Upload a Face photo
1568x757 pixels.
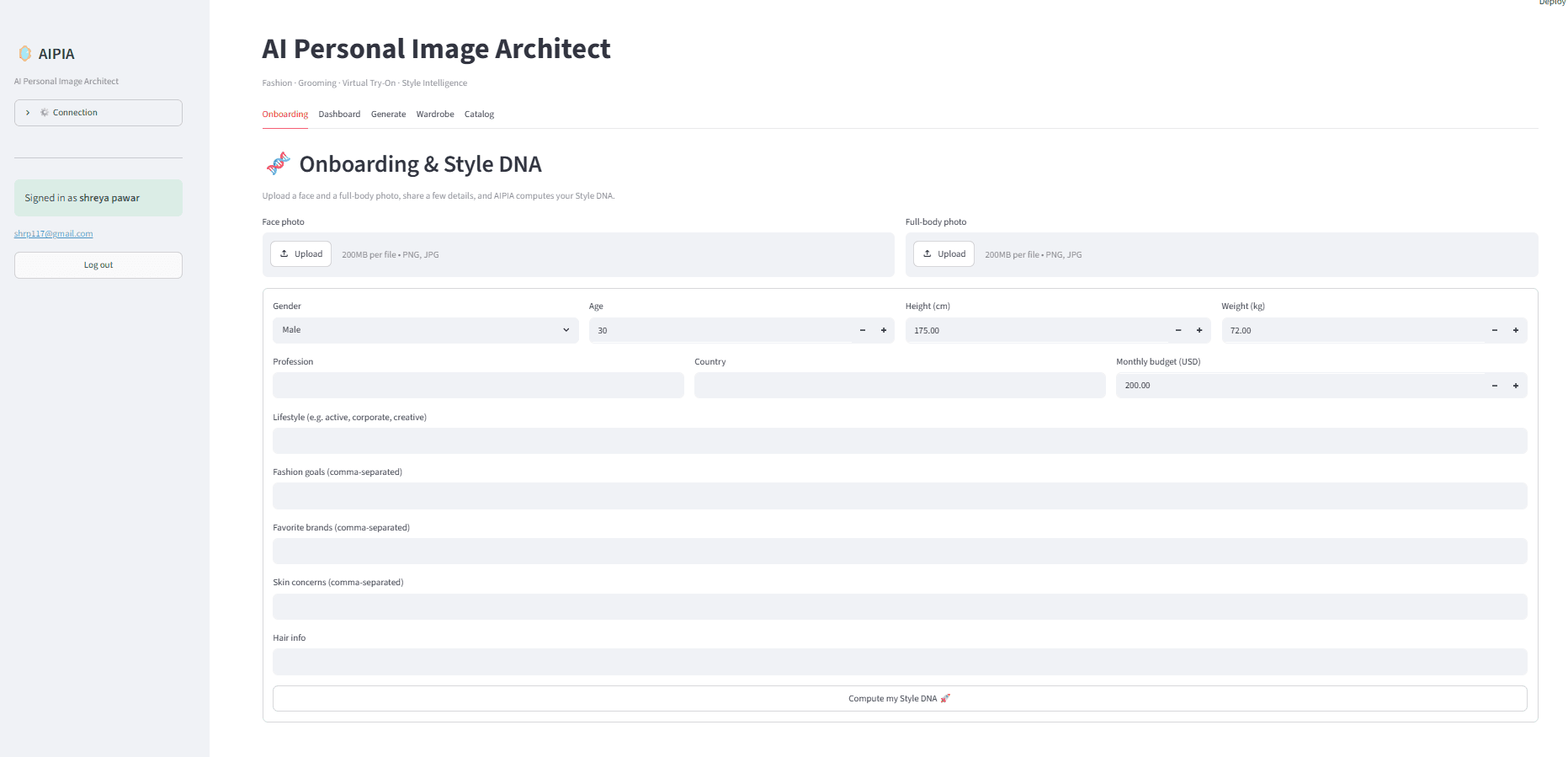tap(300, 254)
